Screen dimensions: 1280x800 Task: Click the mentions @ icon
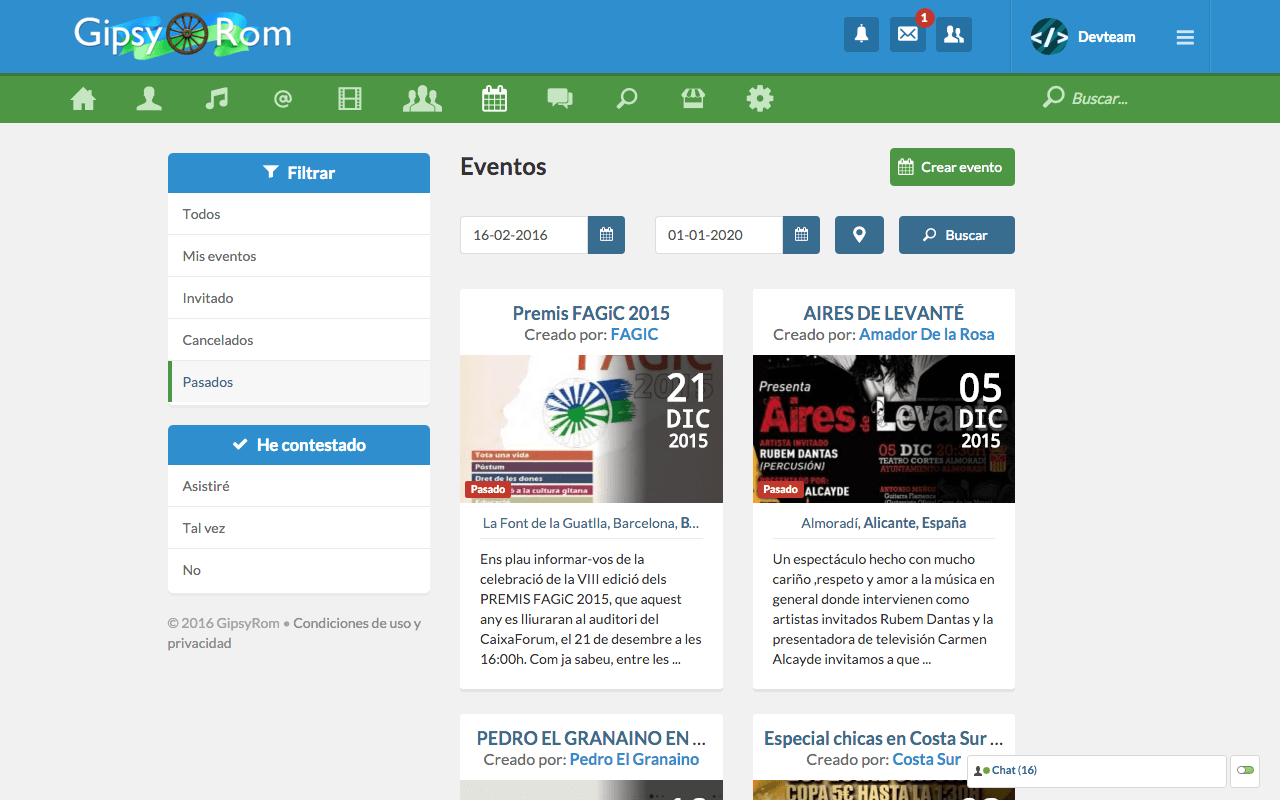[x=282, y=98]
